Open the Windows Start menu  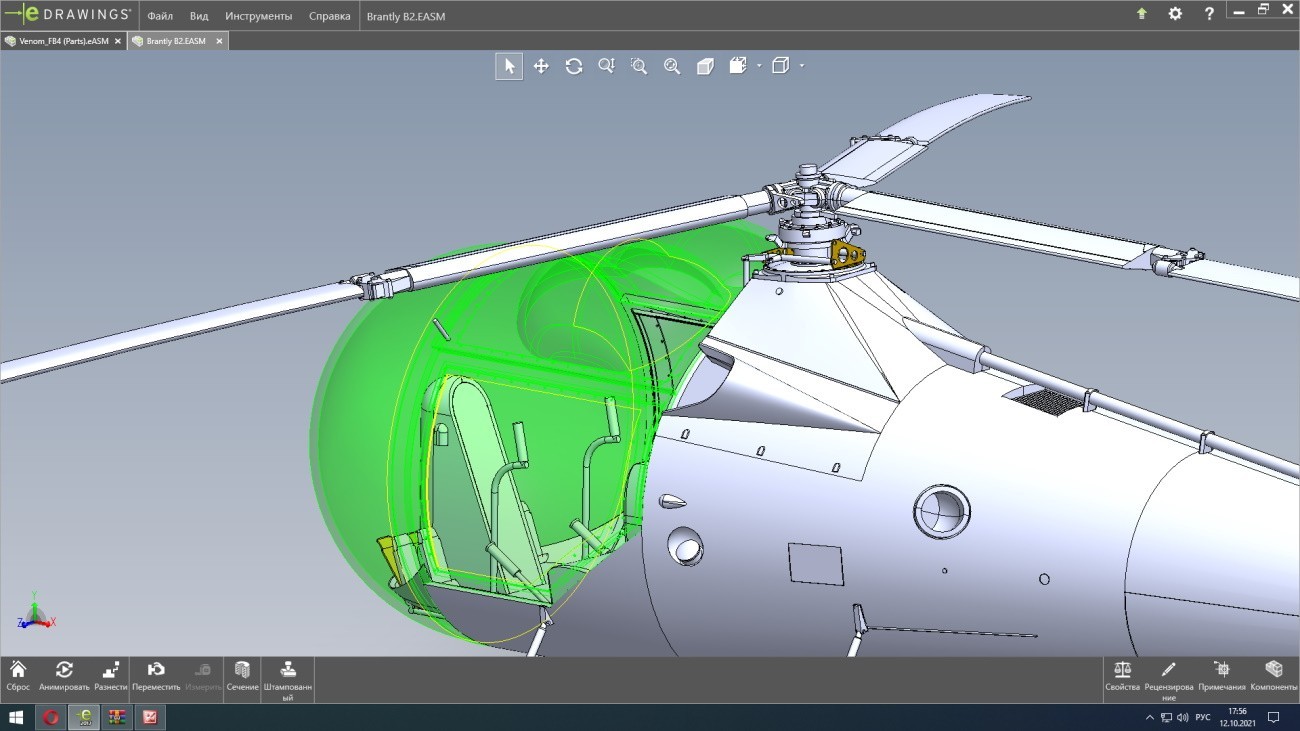[17, 717]
